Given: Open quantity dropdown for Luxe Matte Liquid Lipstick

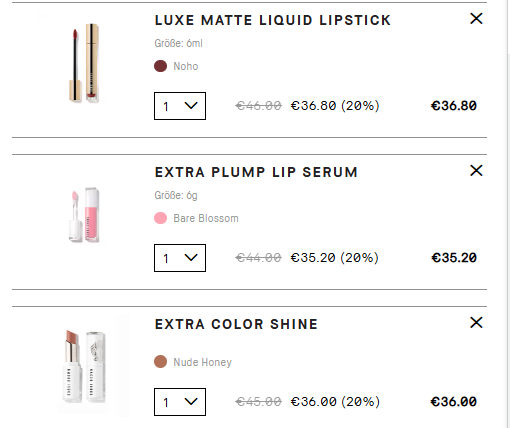Looking at the screenshot, I should click(180, 106).
